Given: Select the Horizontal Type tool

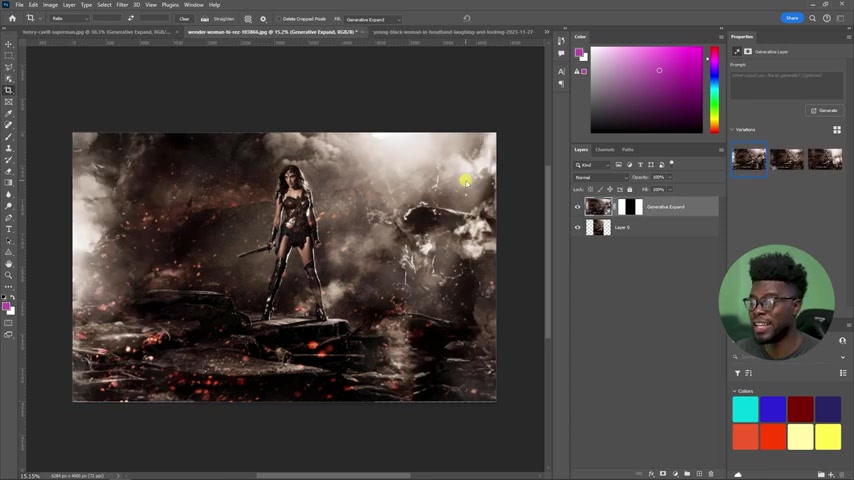Looking at the screenshot, I should click(8, 229).
